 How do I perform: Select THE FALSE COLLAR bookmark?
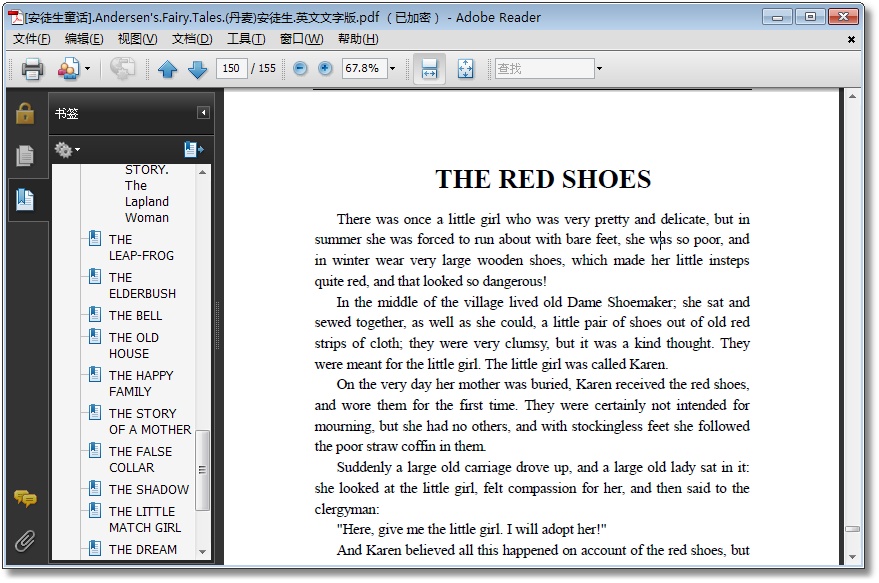click(140, 459)
